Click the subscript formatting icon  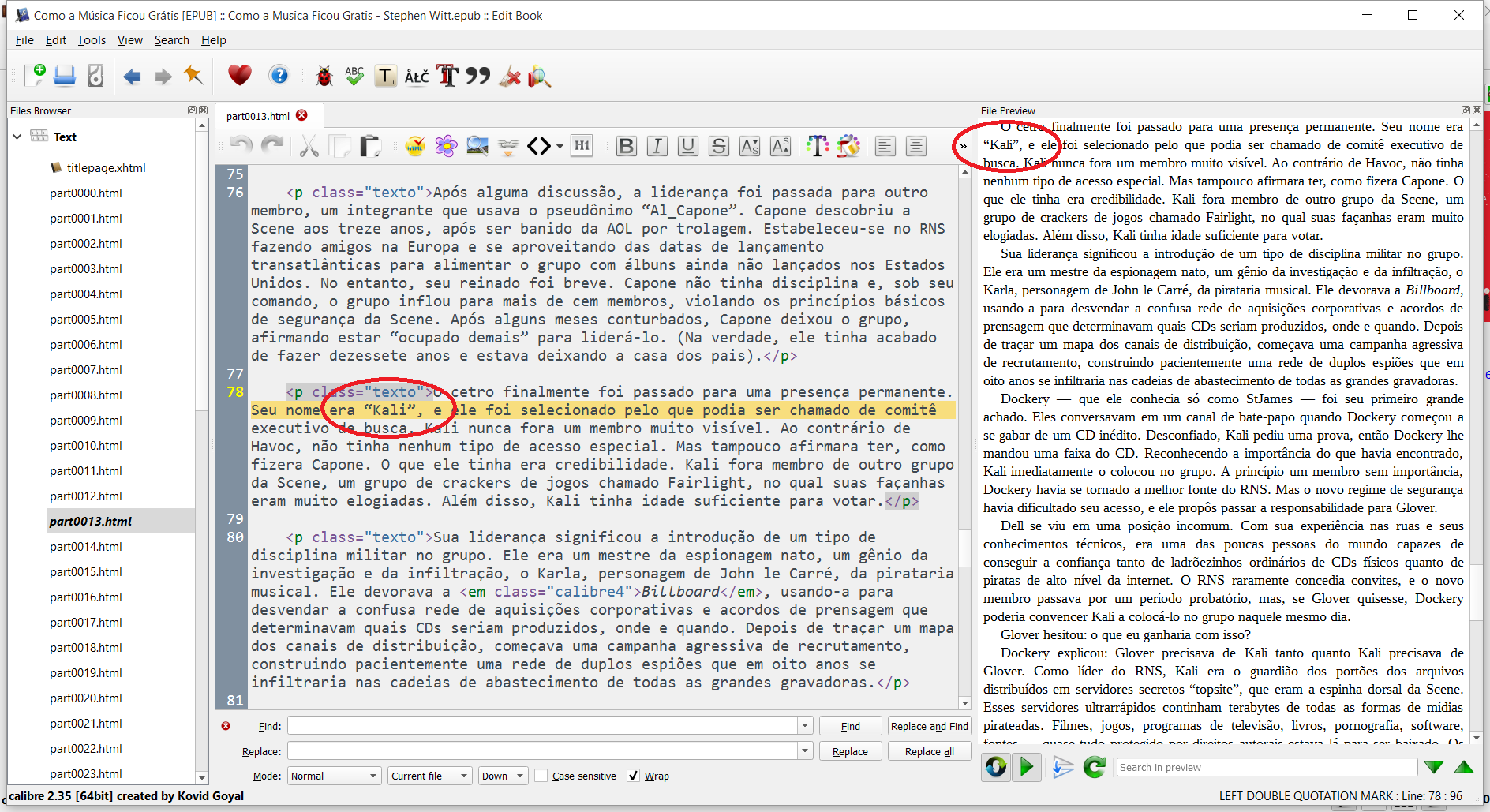(x=750, y=146)
